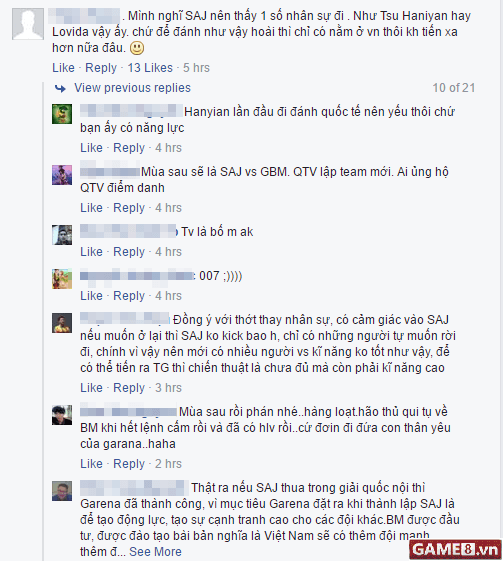
Task: Click the GAME8.vn watermark logo
Action: click(455, 549)
